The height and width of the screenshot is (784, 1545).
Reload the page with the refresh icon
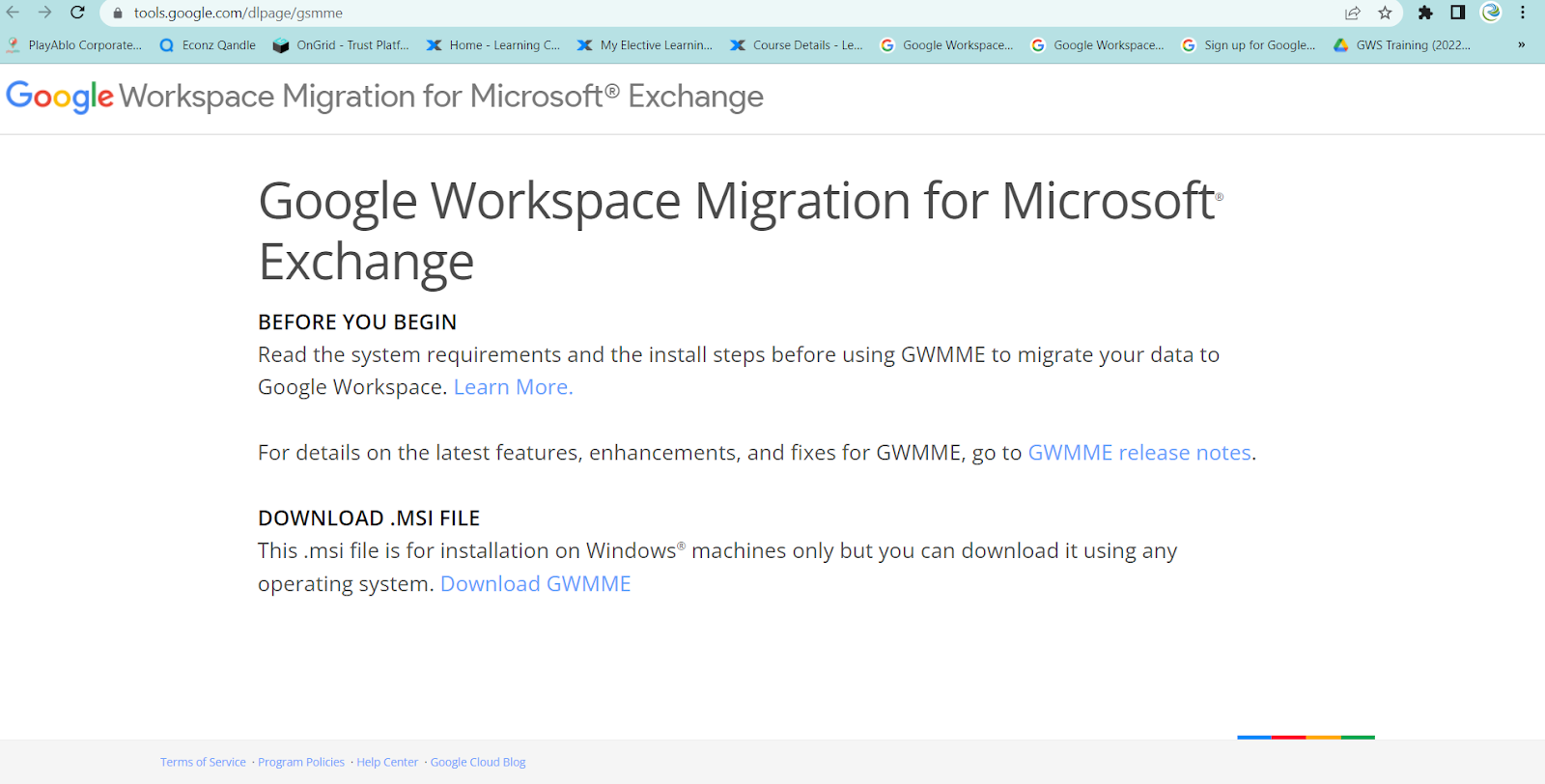tap(78, 13)
